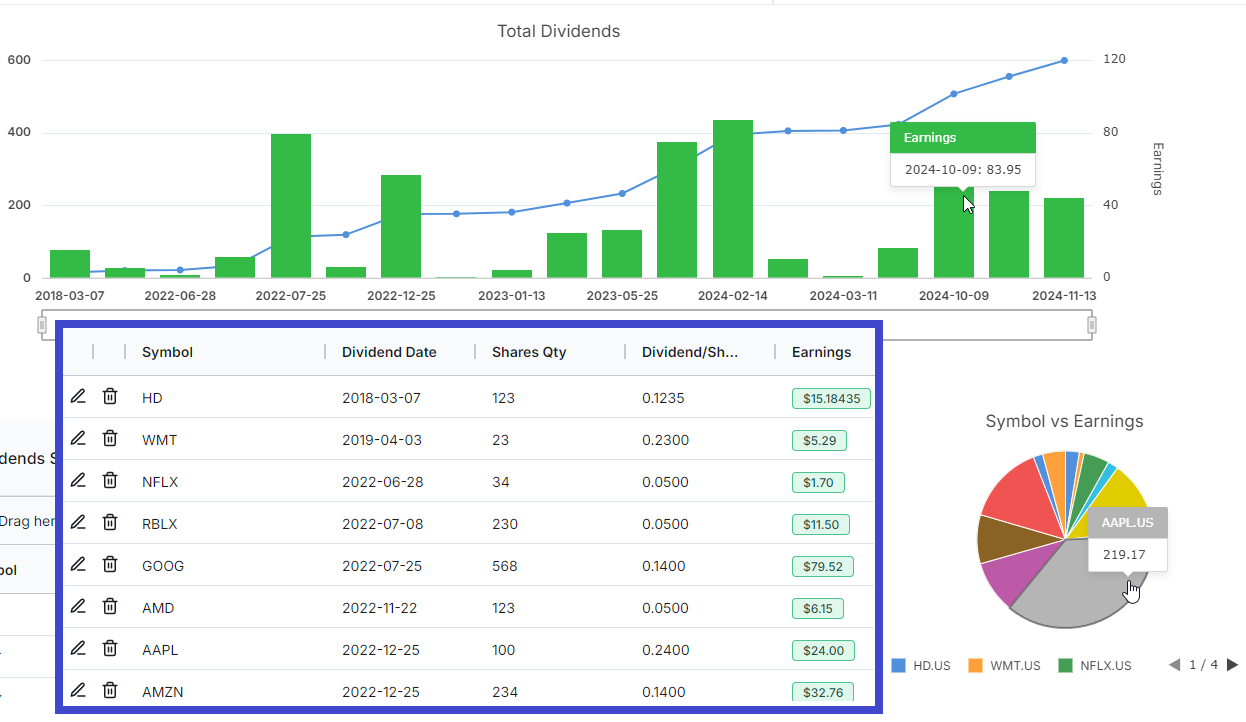Click the $32.76 earnings badge

click(x=822, y=692)
